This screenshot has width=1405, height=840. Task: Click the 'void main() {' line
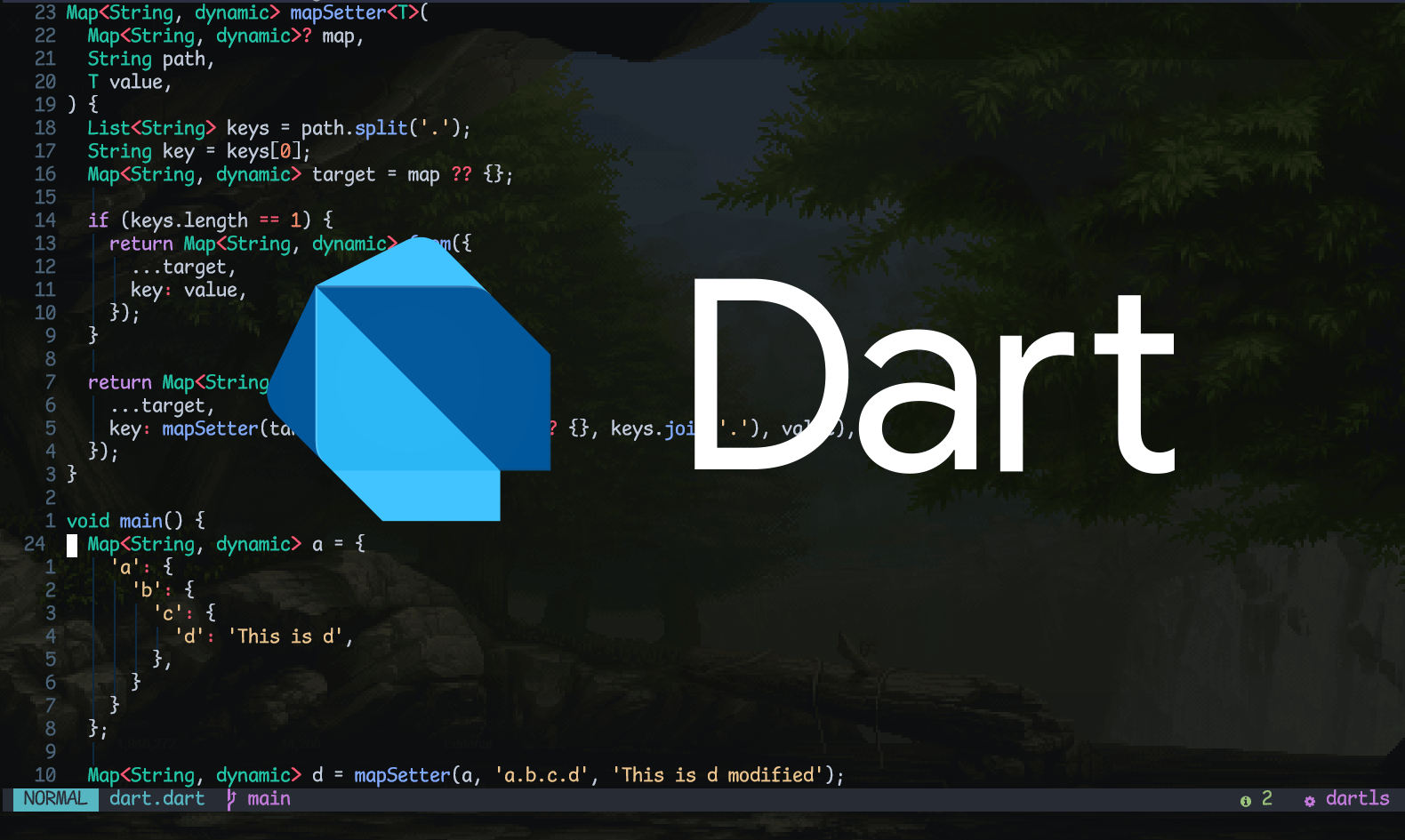pyautogui.click(x=136, y=522)
